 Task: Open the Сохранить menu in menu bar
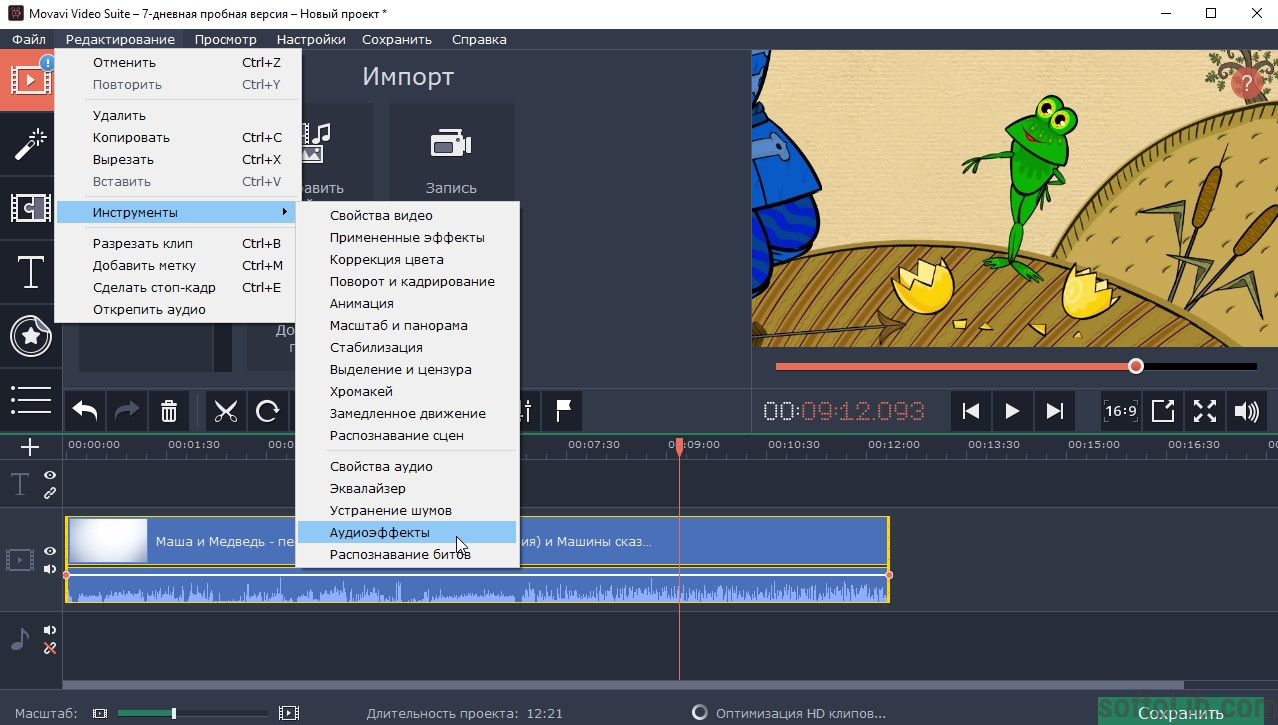[397, 39]
